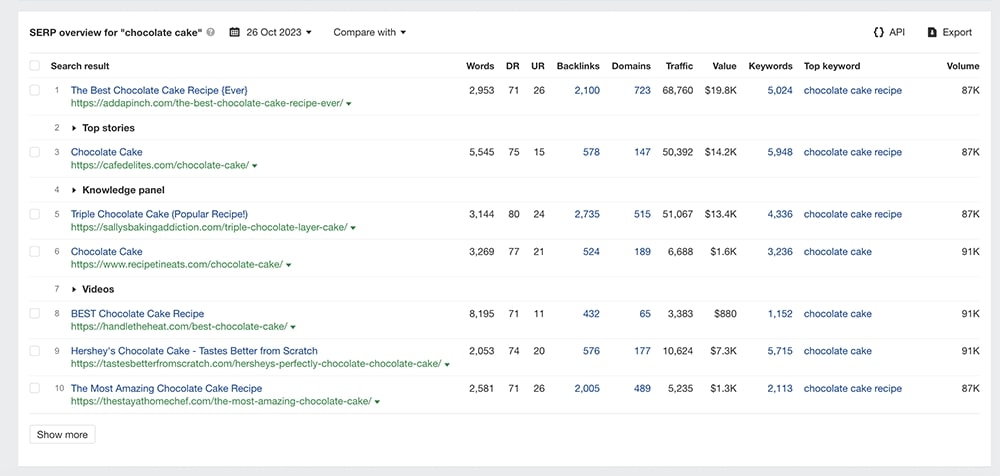Open the Compare with dropdown
Viewport: 1000px width, 476px height.
[x=369, y=32]
